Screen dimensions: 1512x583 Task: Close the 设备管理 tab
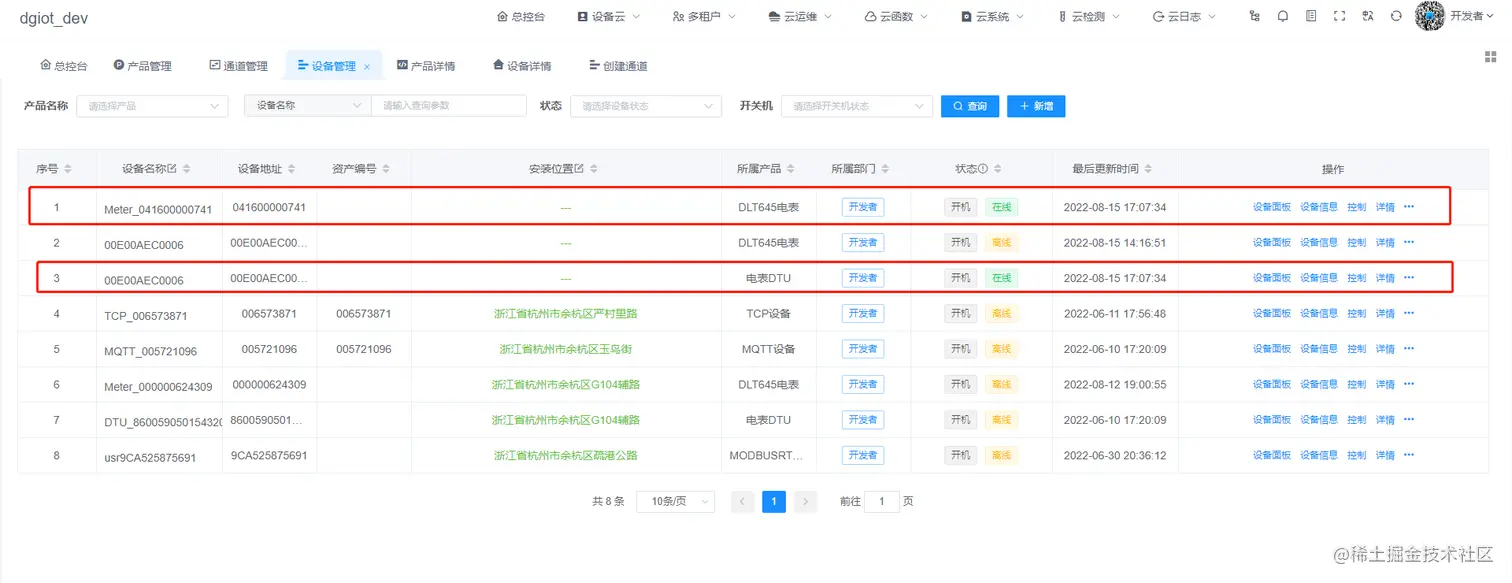click(367, 67)
